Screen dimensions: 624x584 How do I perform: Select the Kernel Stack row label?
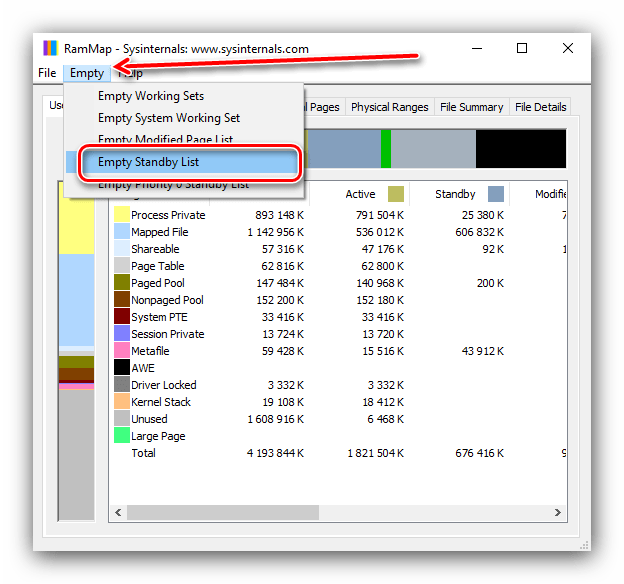click(161, 402)
